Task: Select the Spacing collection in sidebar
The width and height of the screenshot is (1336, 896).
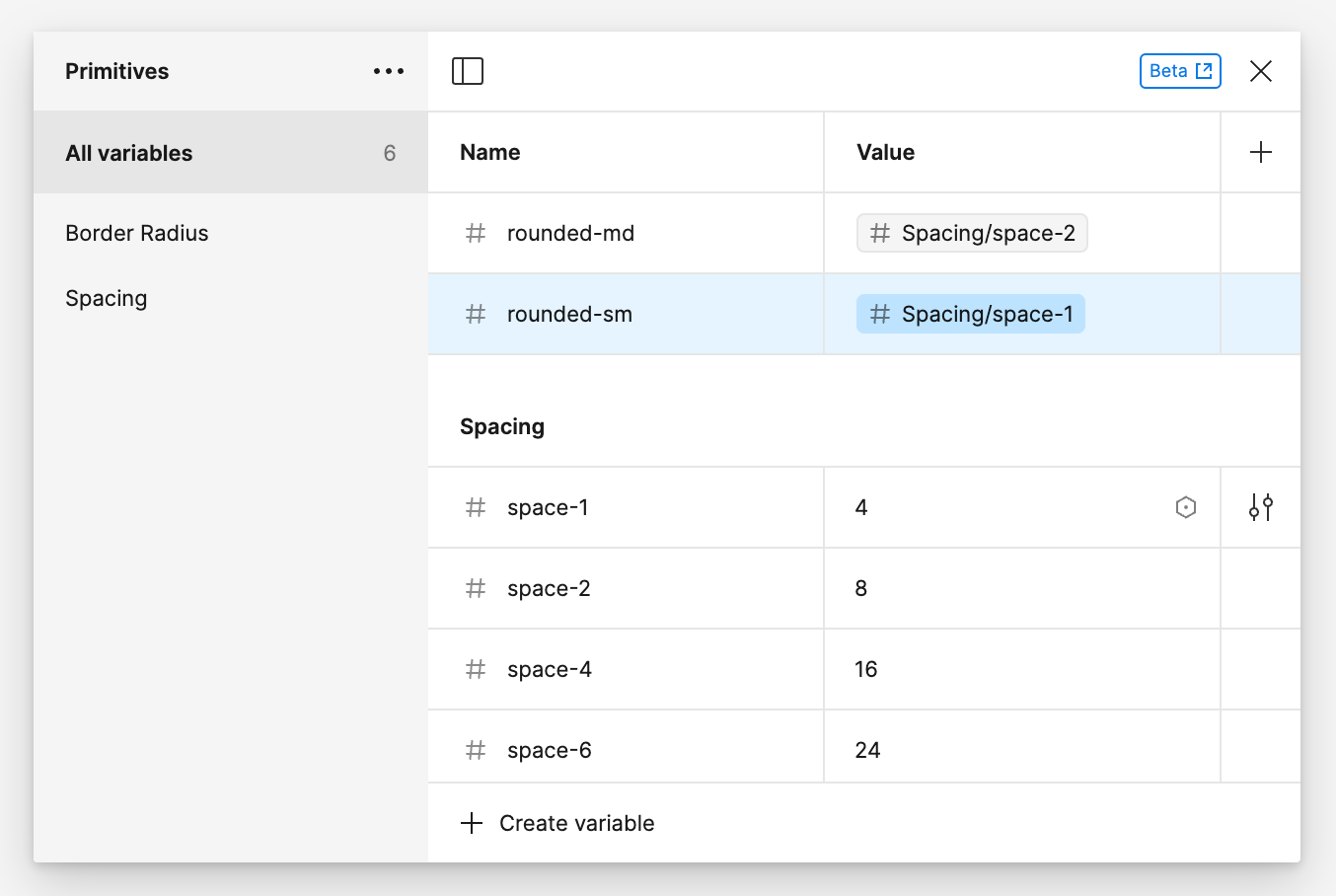Action: click(106, 298)
